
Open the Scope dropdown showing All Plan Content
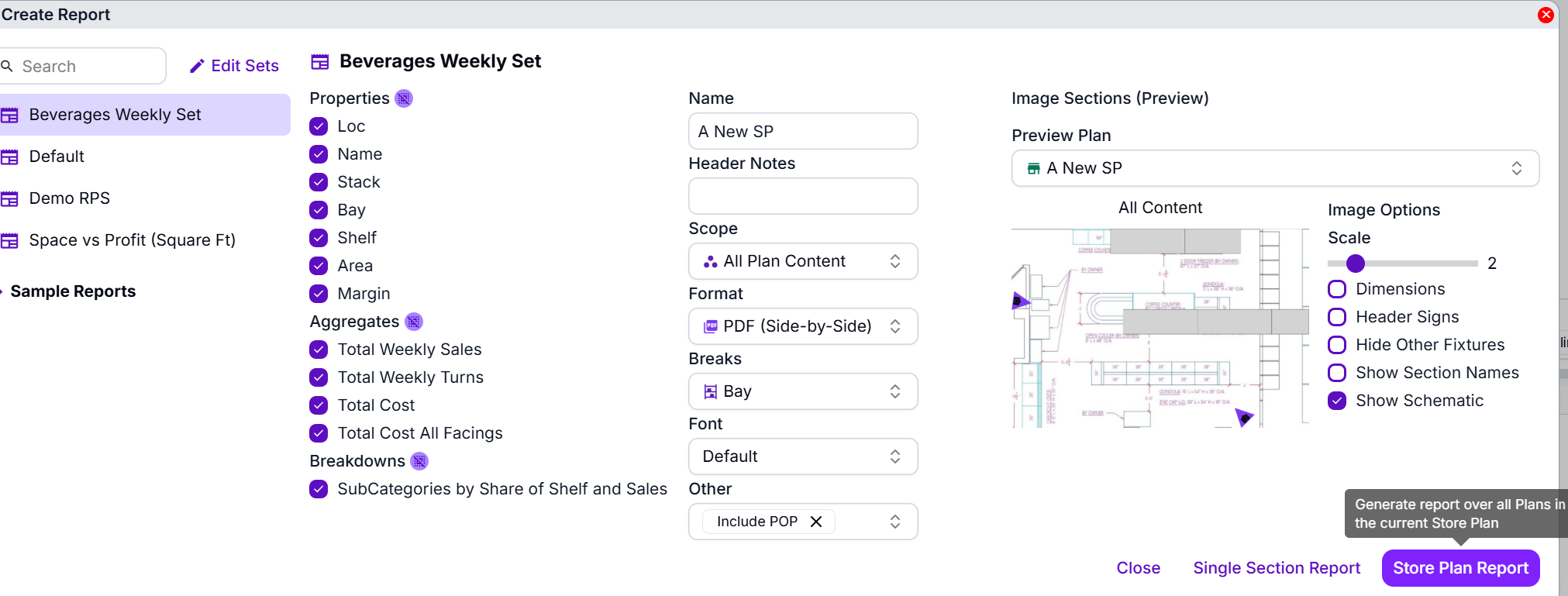click(803, 261)
